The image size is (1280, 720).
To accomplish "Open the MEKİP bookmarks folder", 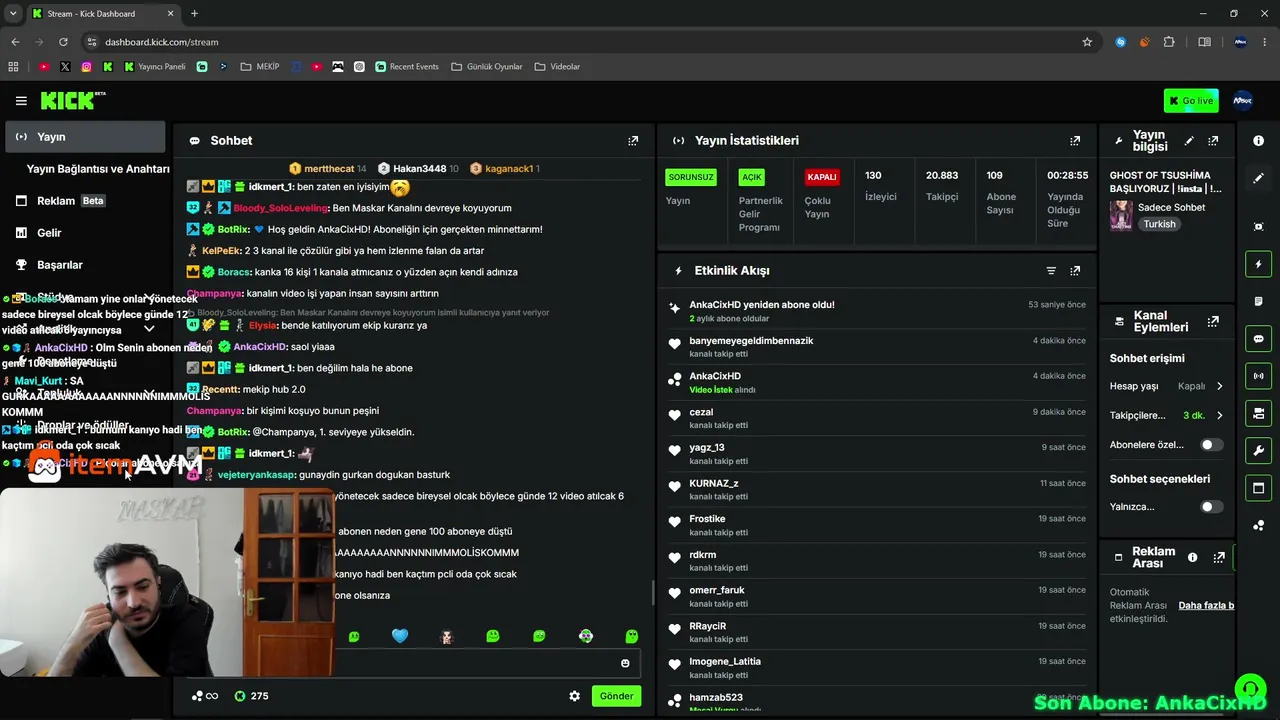I will click(259, 67).
